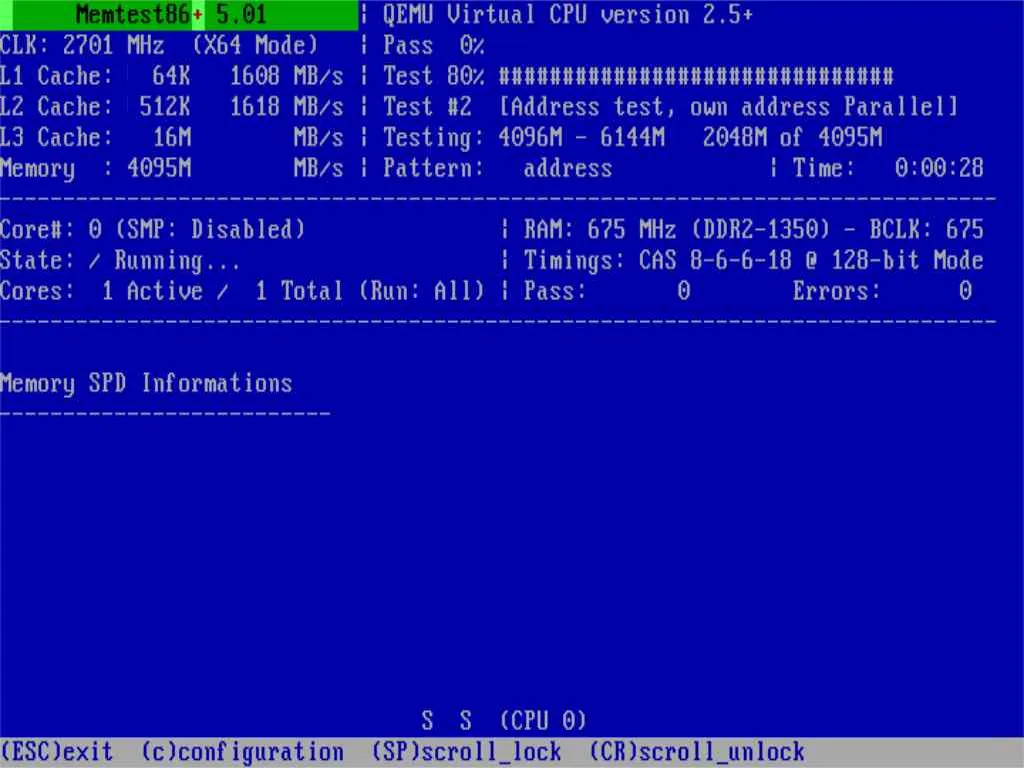Click the S S (CPU 0) indicator
The width and height of the screenshot is (1024, 768).
click(x=504, y=721)
